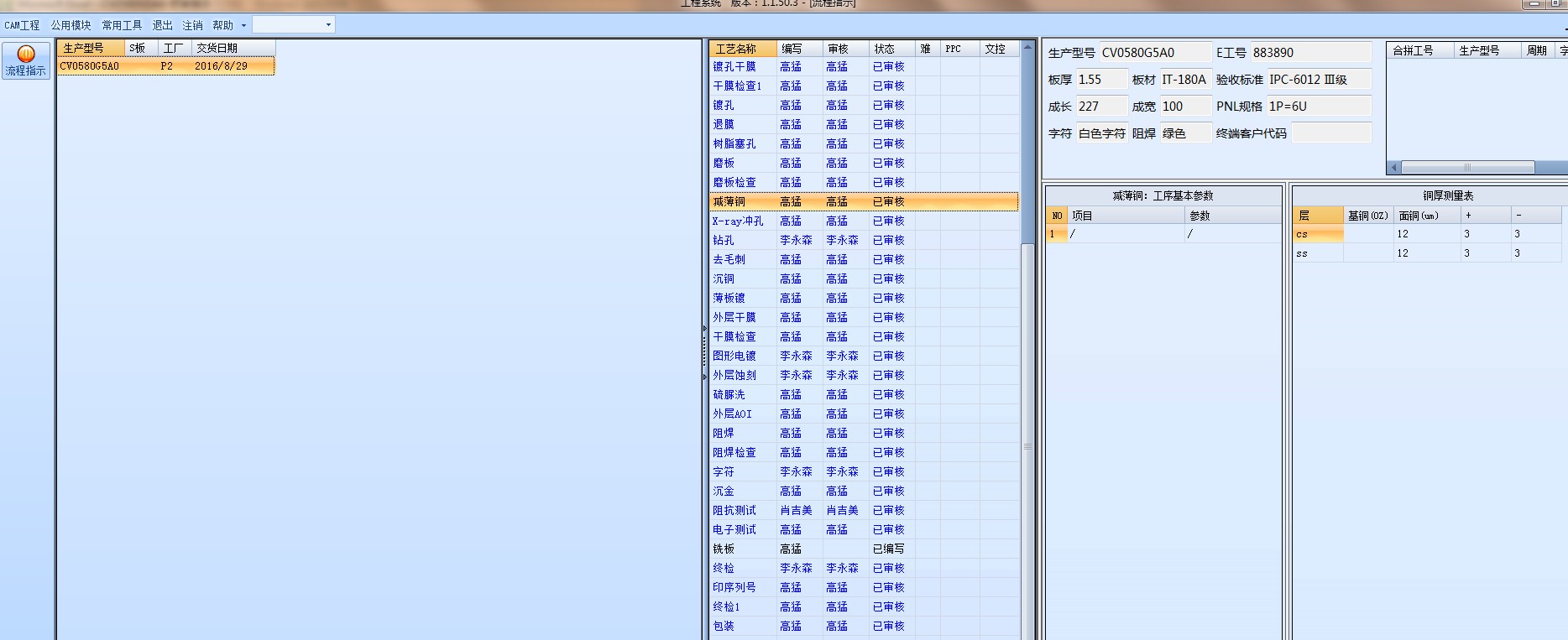Select the 磨板检查 process row
The height and width of the screenshot is (640, 1568).
[x=864, y=182]
